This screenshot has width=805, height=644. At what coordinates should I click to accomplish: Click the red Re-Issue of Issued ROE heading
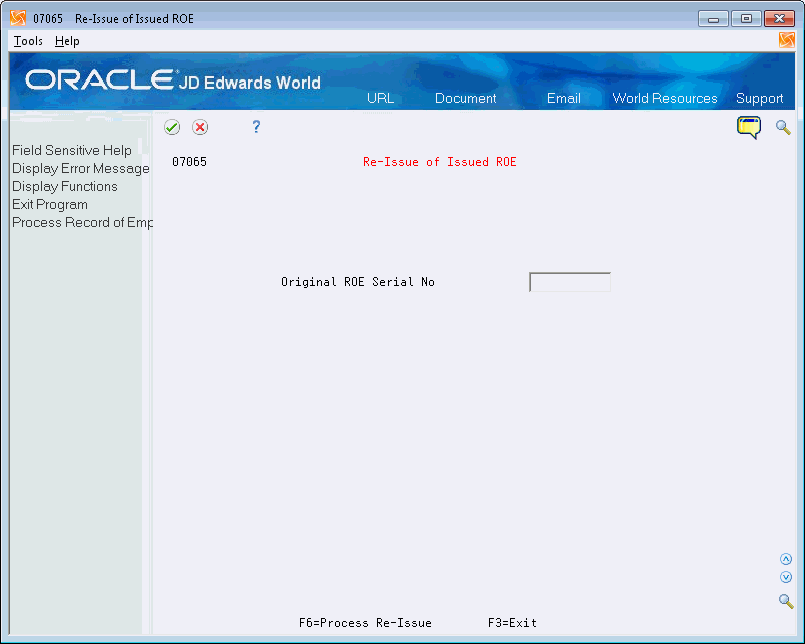[439, 162]
